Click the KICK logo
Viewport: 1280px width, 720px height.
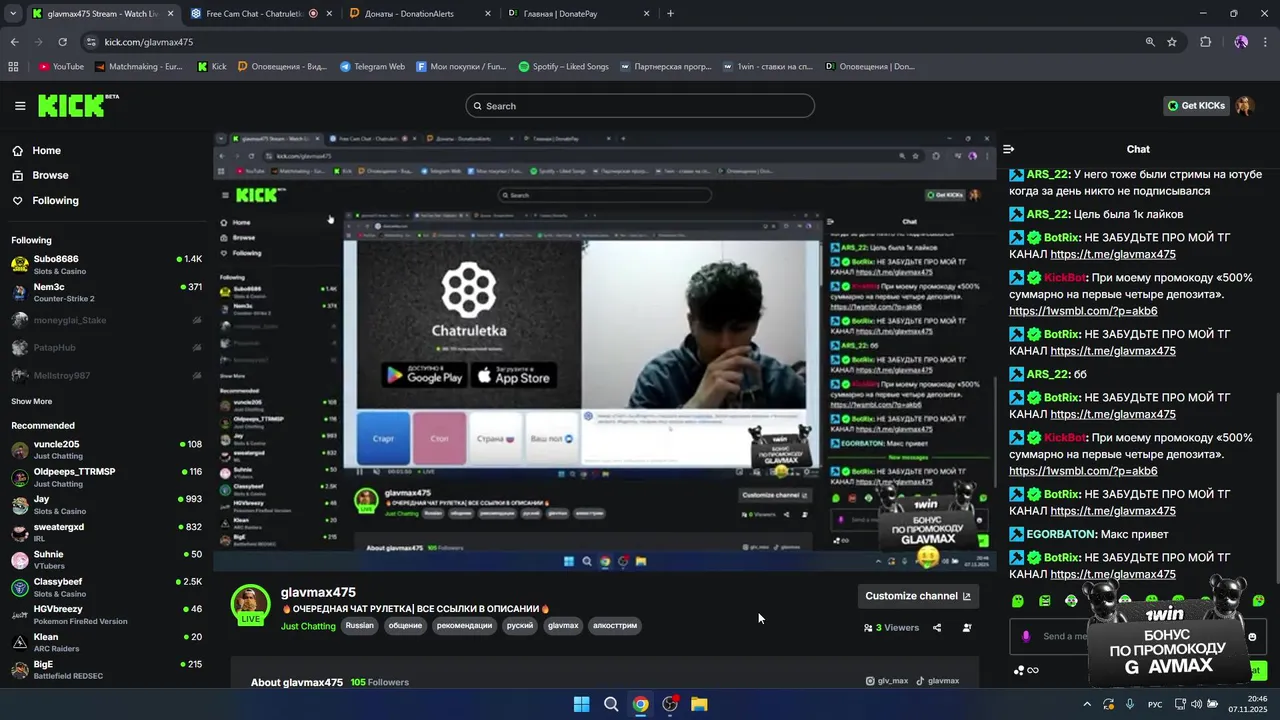click(x=78, y=105)
